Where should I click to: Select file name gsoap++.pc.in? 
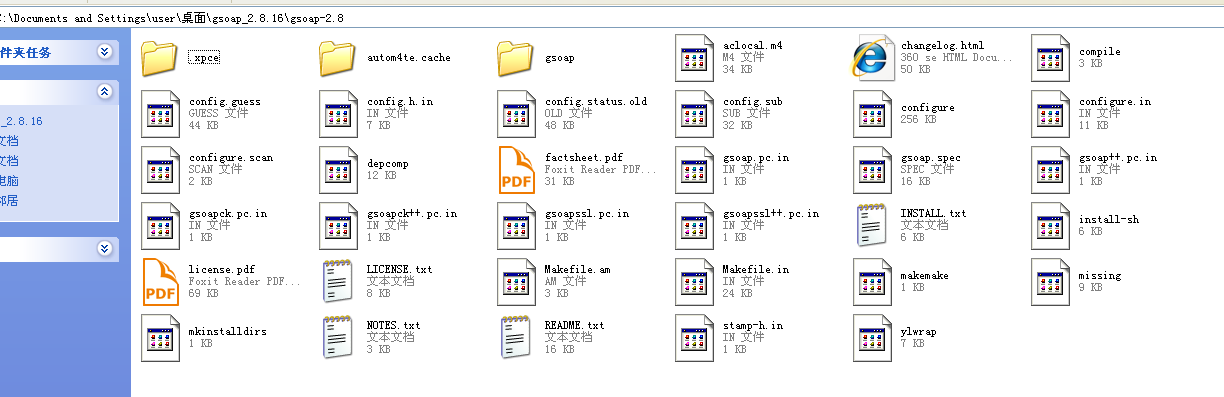(x=1118, y=158)
